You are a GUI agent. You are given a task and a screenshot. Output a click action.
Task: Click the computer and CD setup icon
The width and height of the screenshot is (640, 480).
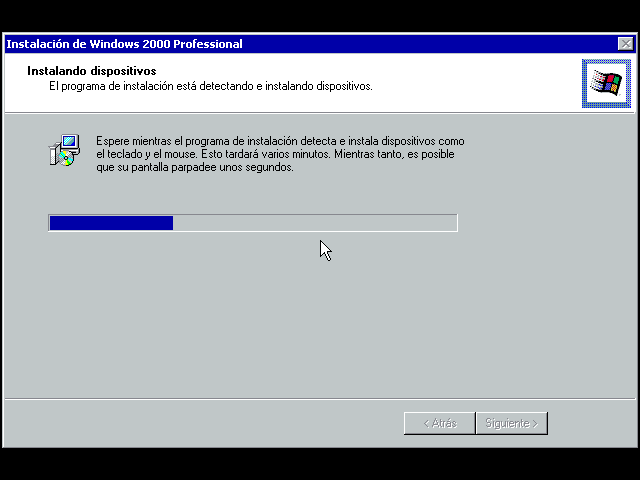(63, 150)
